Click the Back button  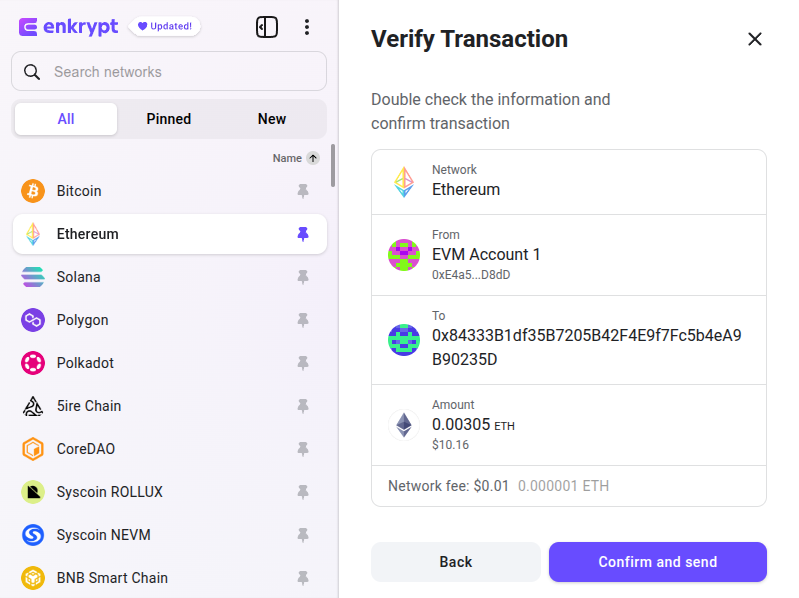(x=455, y=562)
